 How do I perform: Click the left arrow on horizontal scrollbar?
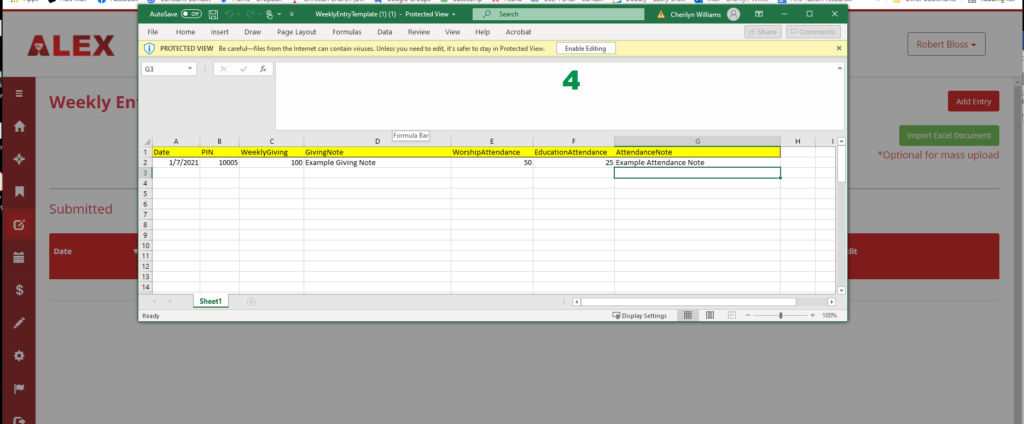(577, 302)
